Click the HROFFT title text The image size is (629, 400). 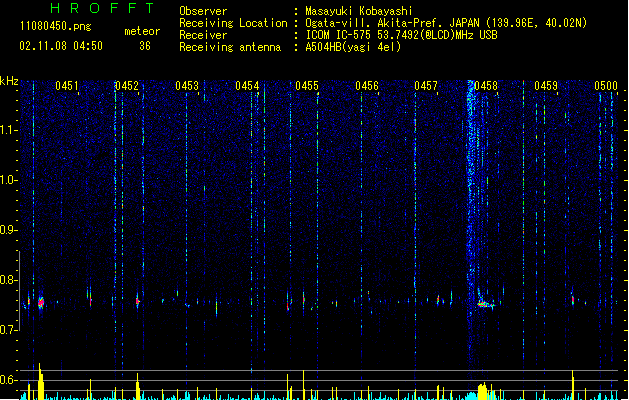tap(102, 8)
